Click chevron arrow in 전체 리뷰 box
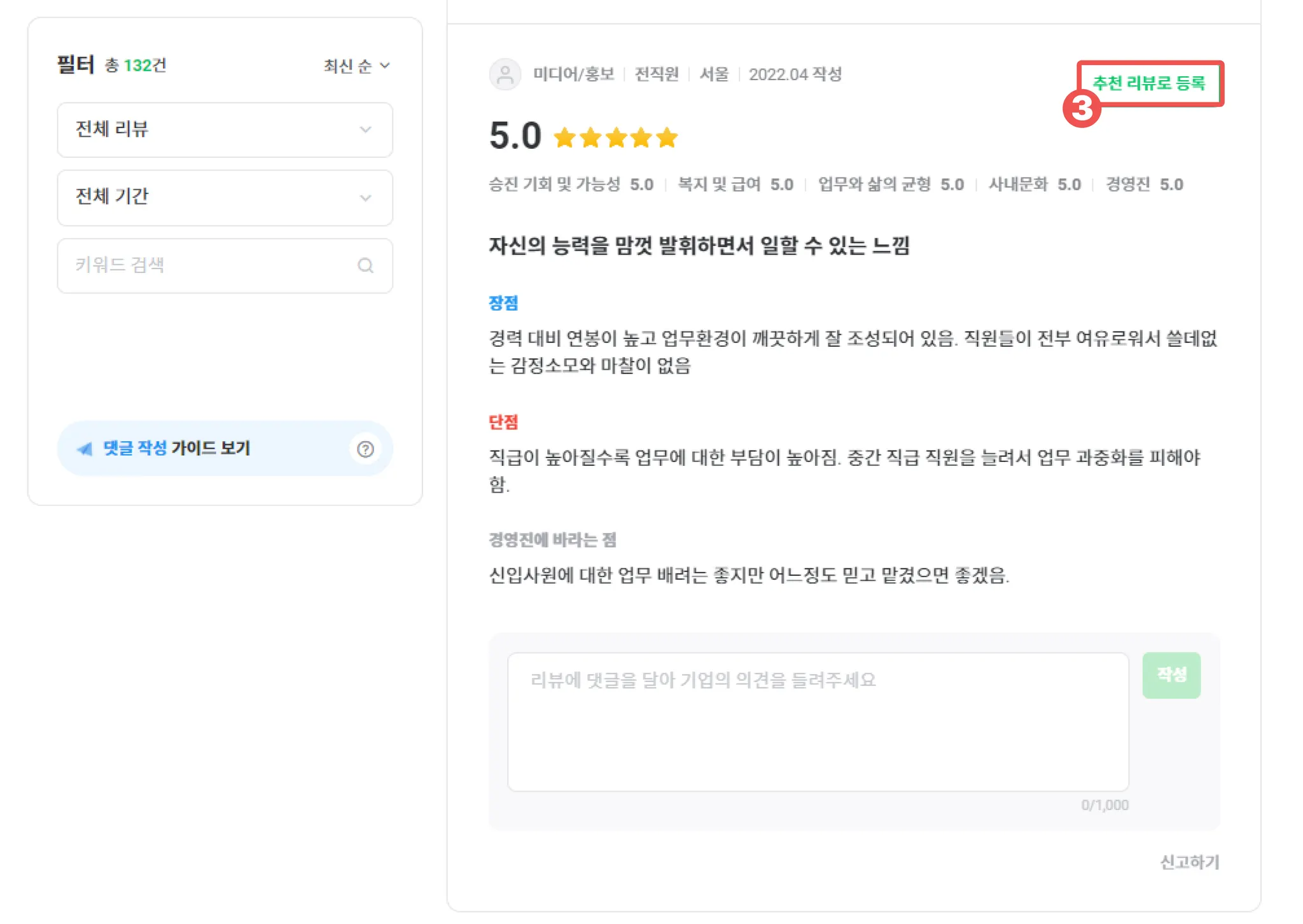1303x924 pixels. click(x=365, y=130)
